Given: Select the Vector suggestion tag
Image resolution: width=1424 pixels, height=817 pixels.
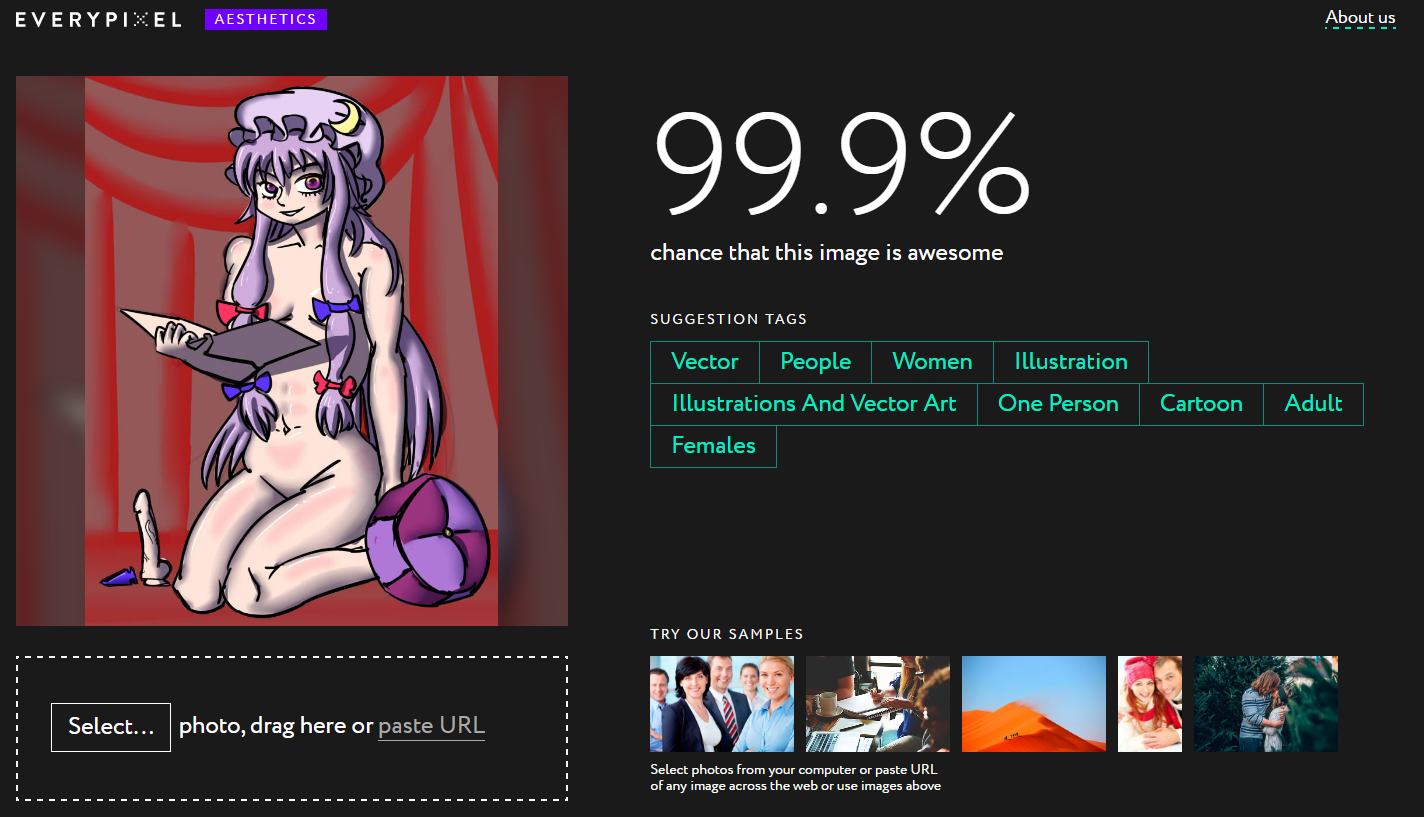Looking at the screenshot, I should coord(705,362).
